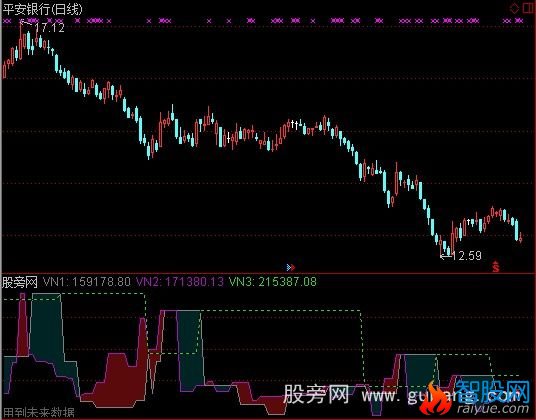Select the VN3: 215387.08 indicator value
This screenshot has height=420, width=536.
click(273, 282)
